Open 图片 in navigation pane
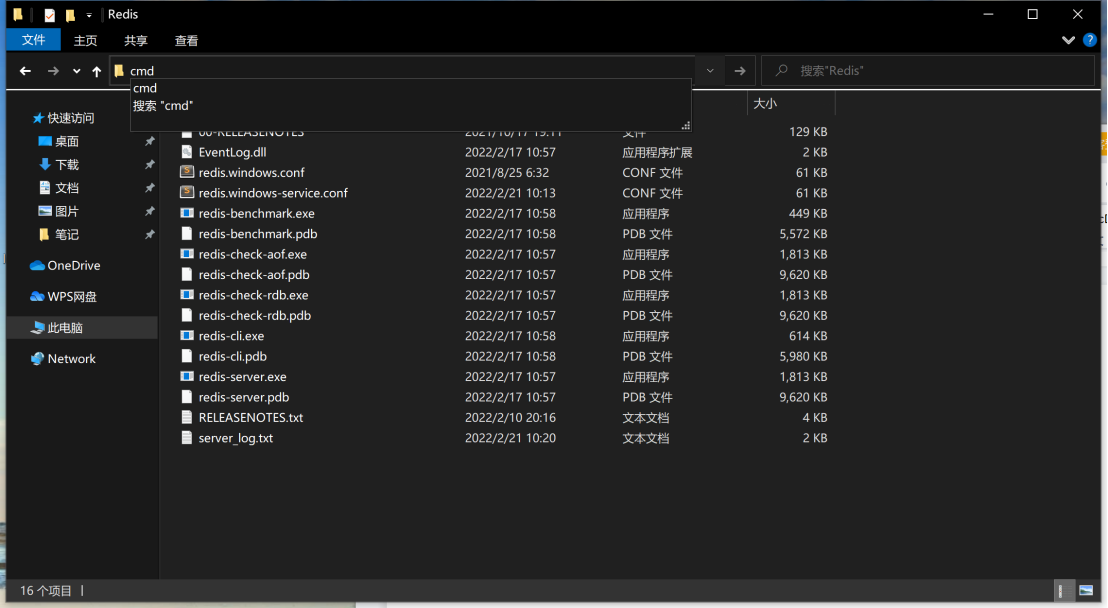 click(x=67, y=211)
